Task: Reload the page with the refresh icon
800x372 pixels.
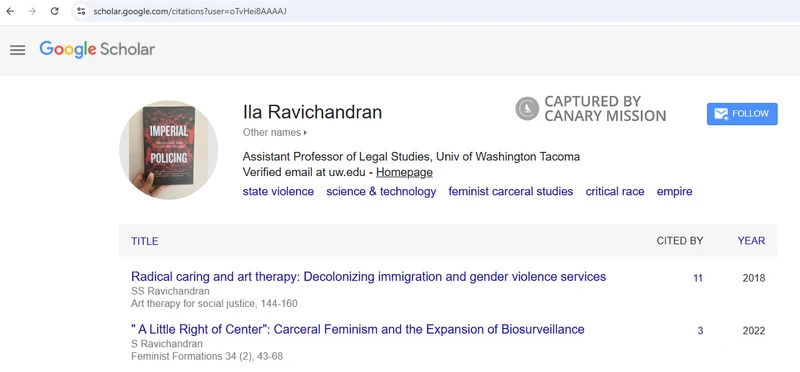Action: point(55,11)
